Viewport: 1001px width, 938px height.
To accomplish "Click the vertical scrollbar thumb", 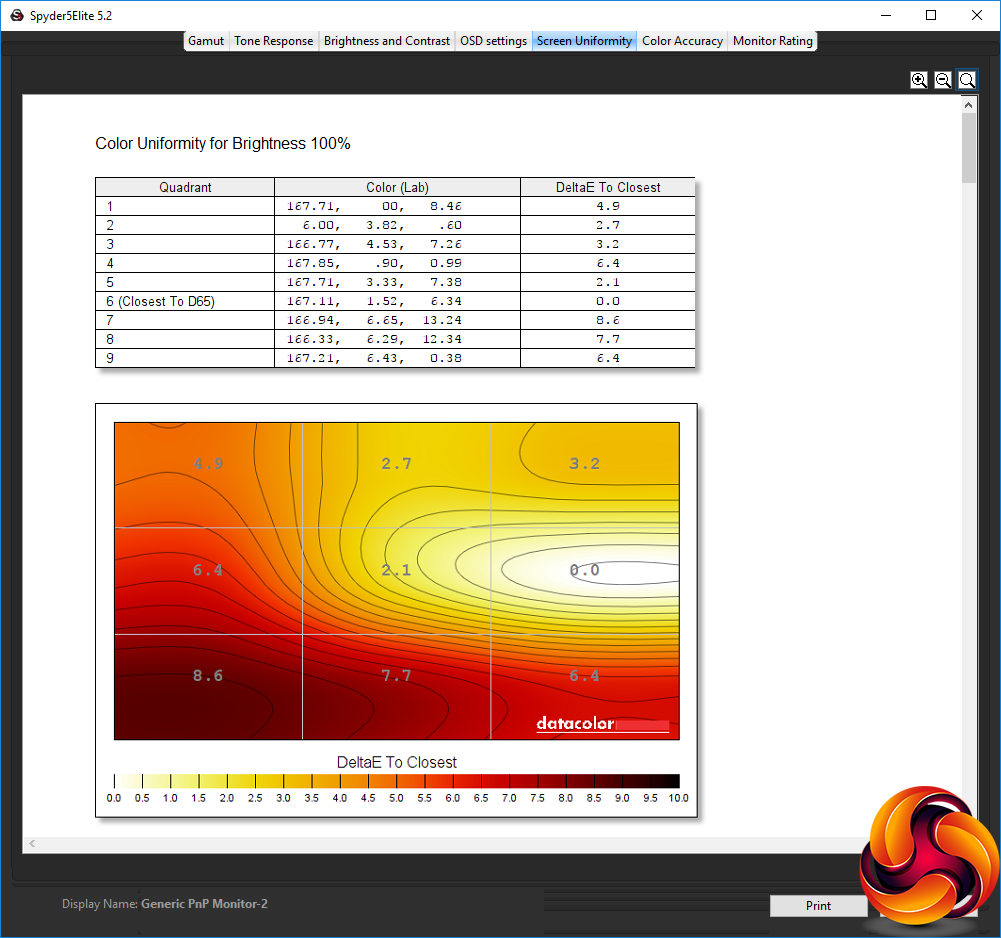I will 968,148.
